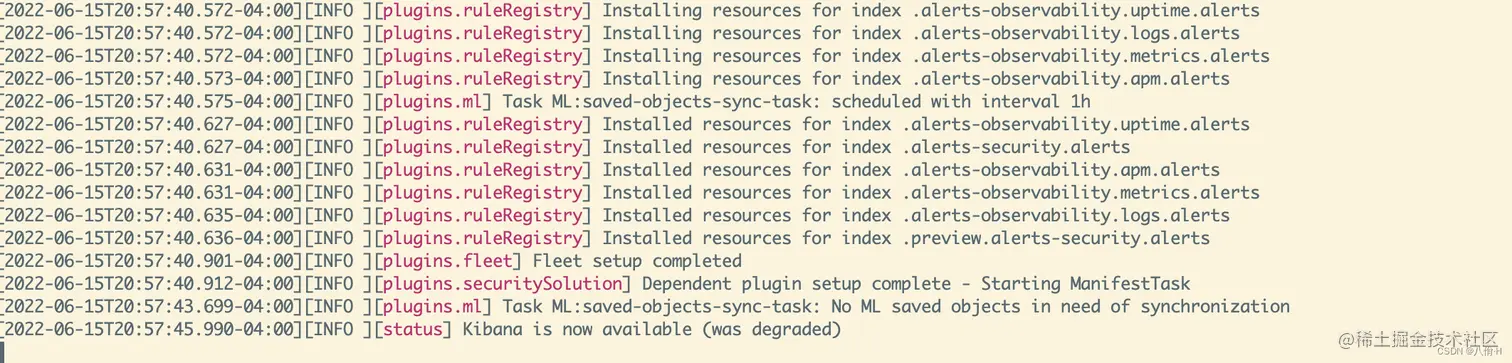Click '.alerts-observability.metrics.alerts' in the Installing resources line
1512x363 pixels.
[x=1090, y=56]
